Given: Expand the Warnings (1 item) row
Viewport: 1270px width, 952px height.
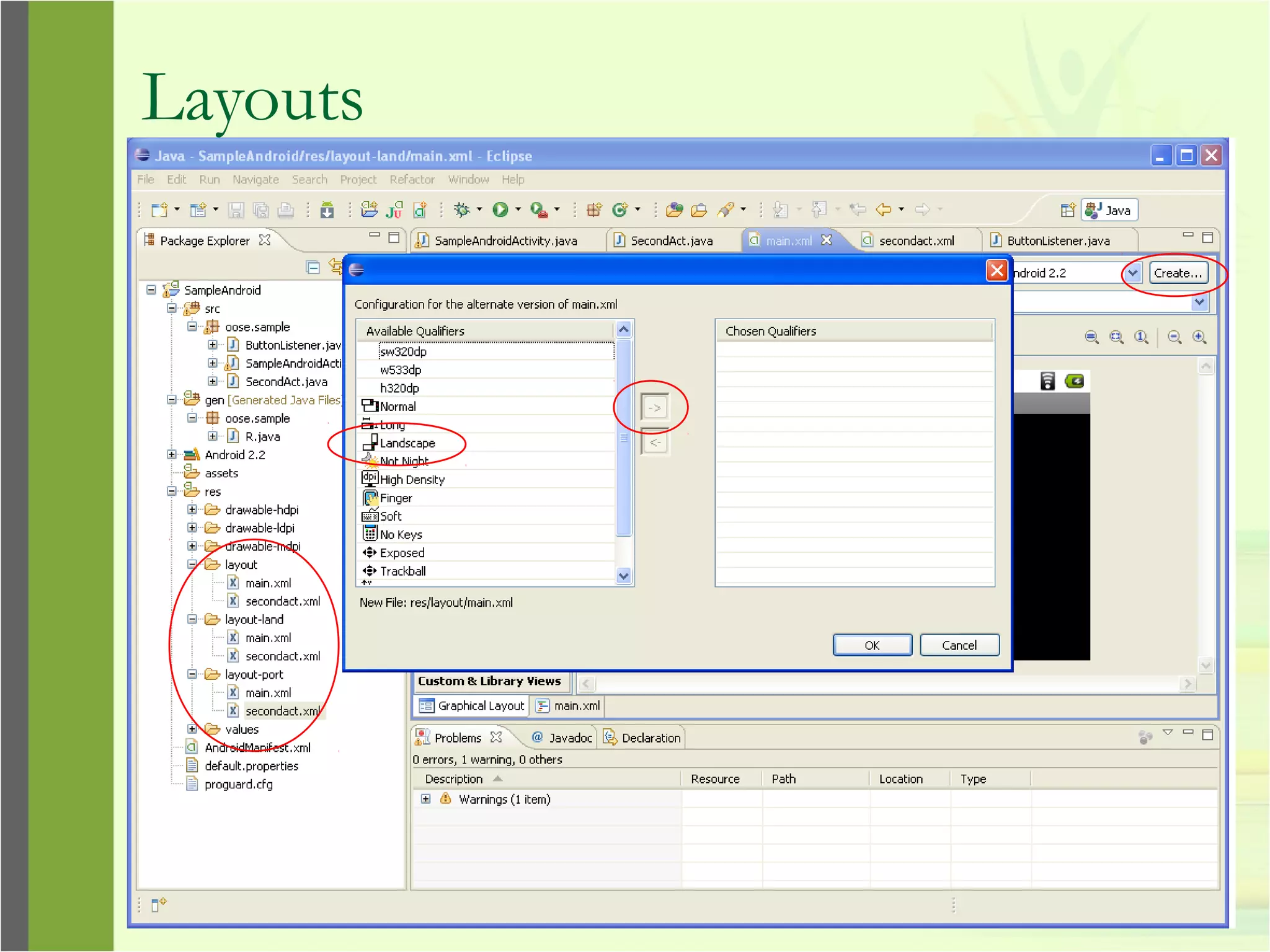Looking at the screenshot, I should pyautogui.click(x=425, y=799).
